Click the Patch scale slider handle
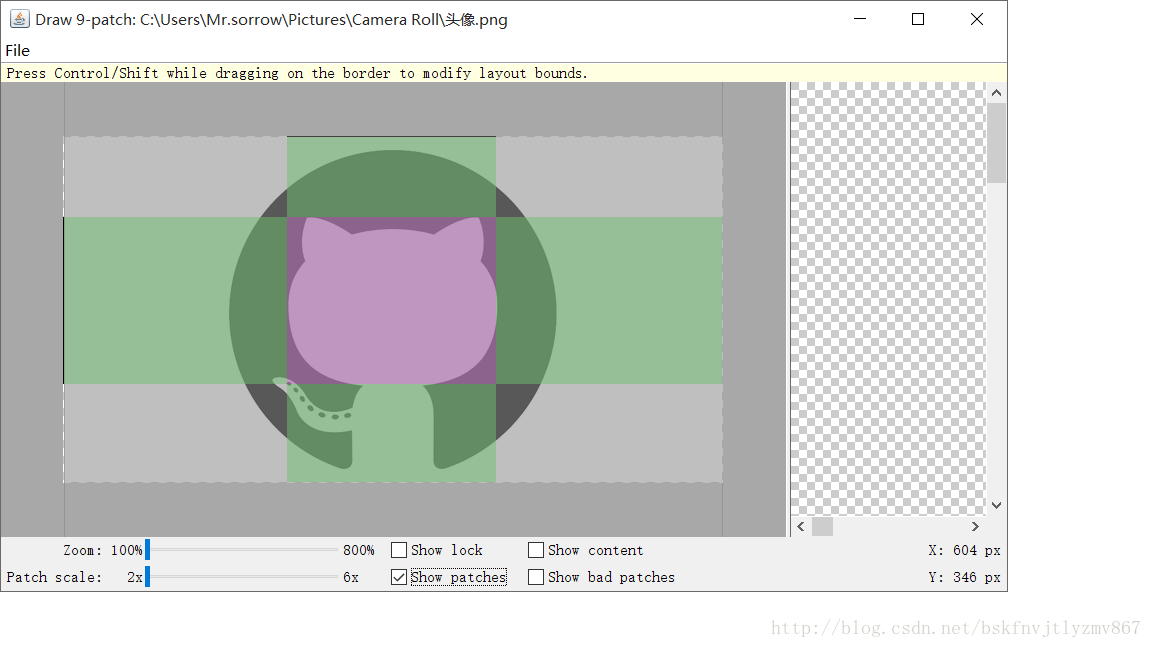The image size is (1152, 648). 148,577
